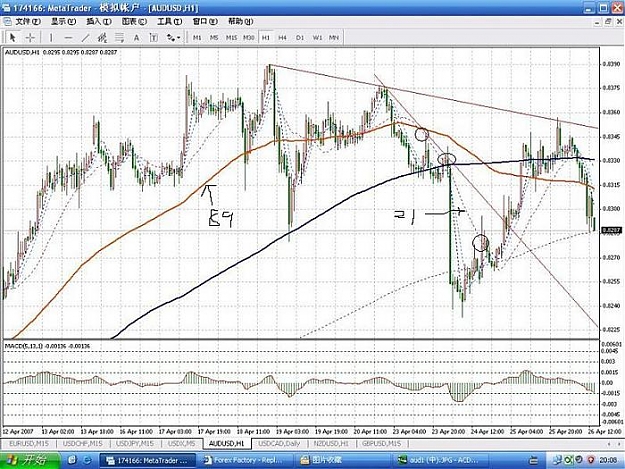Click chart tabs scroll-right arrow
This screenshot has width=625, height=469.
click(617, 443)
